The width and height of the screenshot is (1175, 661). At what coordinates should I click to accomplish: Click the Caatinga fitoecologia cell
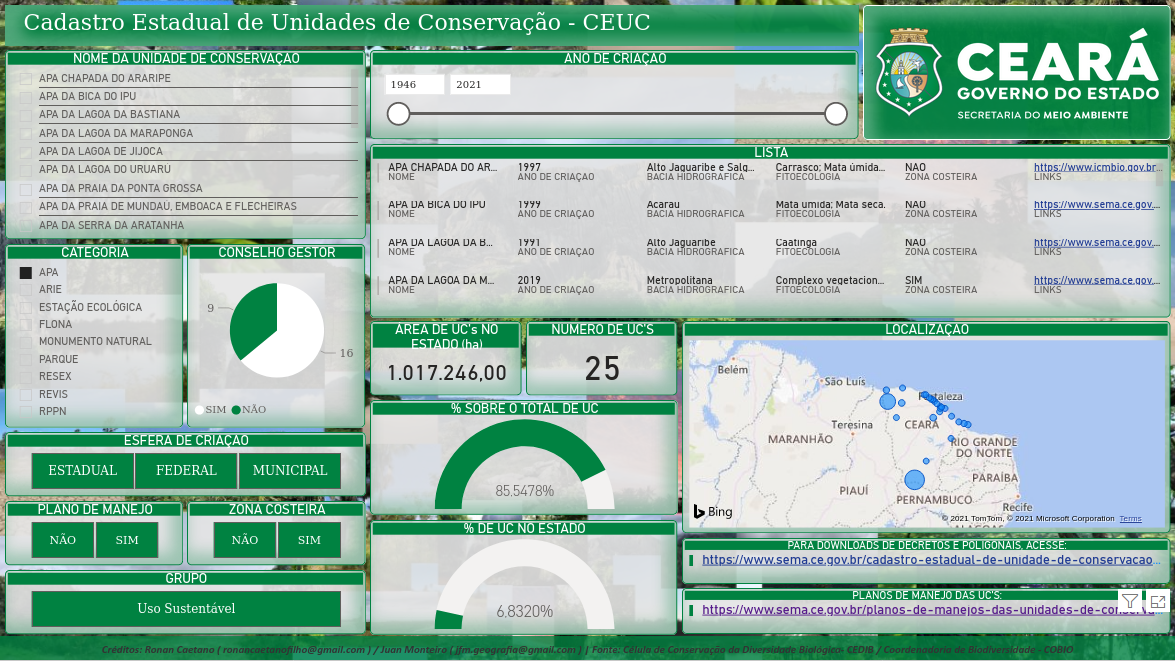(796, 242)
